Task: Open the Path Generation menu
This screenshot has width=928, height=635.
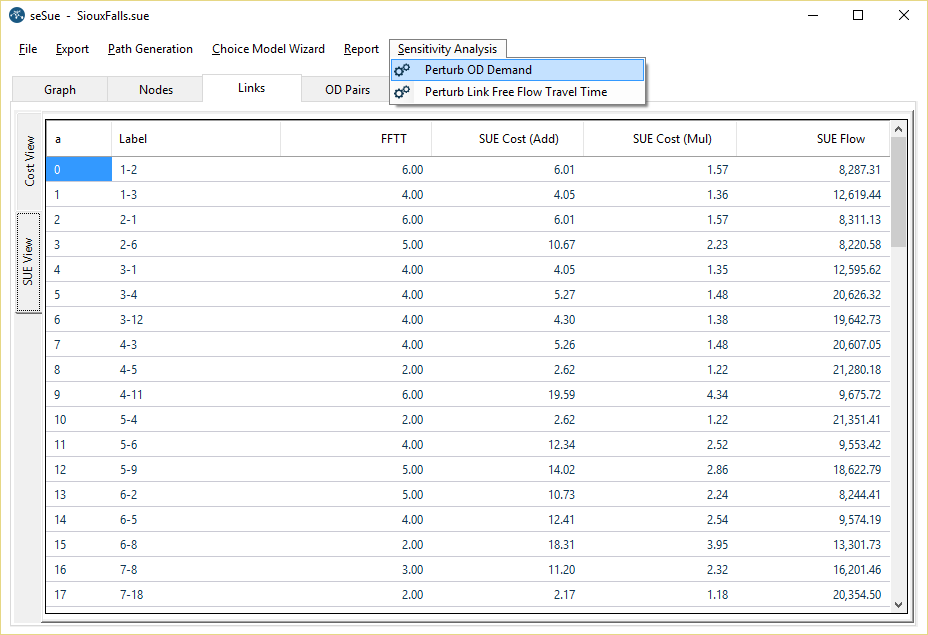Action: tap(150, 49)
